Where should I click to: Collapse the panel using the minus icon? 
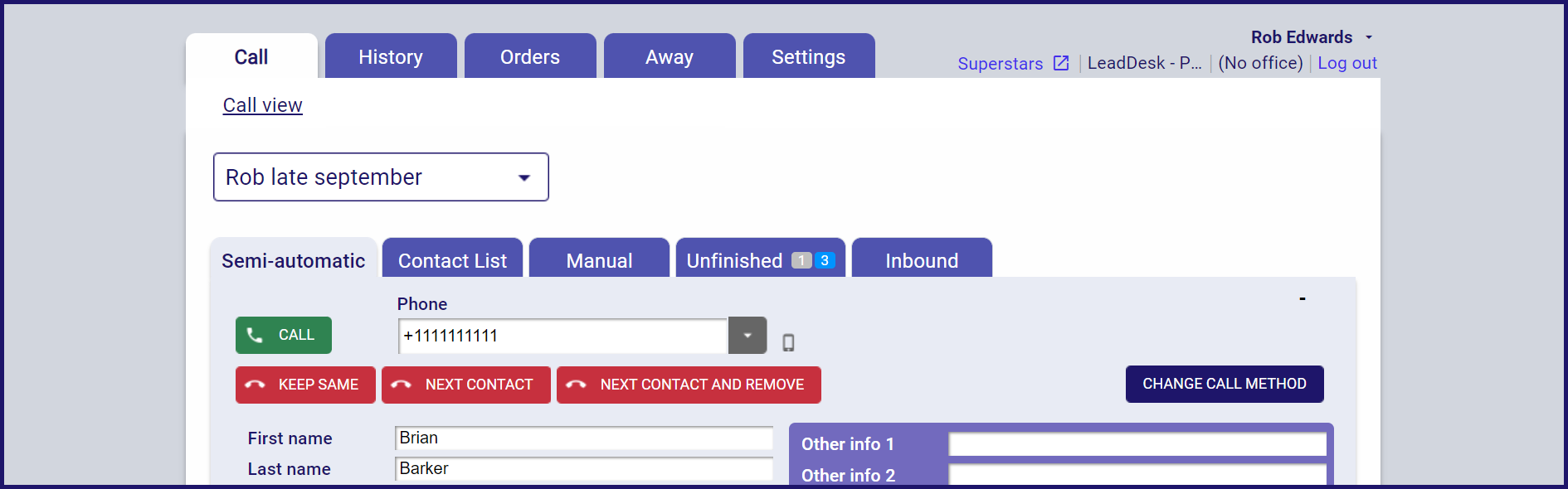point(1303,298)
